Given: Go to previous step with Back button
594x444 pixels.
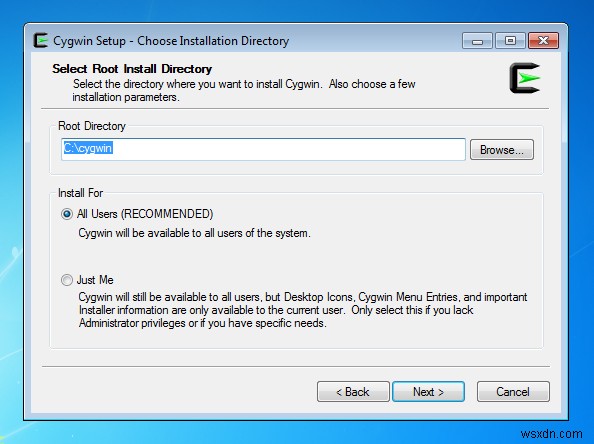Looking at the screenshot, I should (353, 391).
